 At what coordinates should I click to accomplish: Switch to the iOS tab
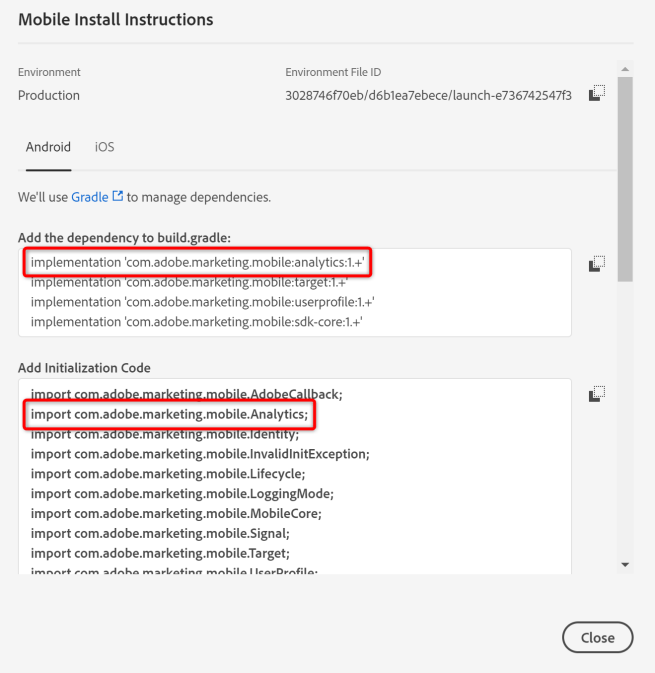pyautogui.click(x=104, y=147)
